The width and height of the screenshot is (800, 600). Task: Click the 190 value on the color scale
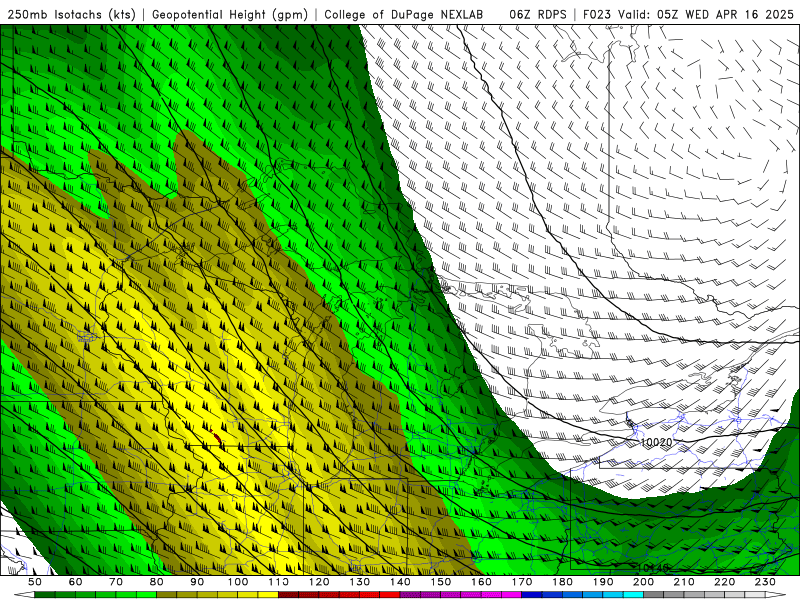click(603, 582)
